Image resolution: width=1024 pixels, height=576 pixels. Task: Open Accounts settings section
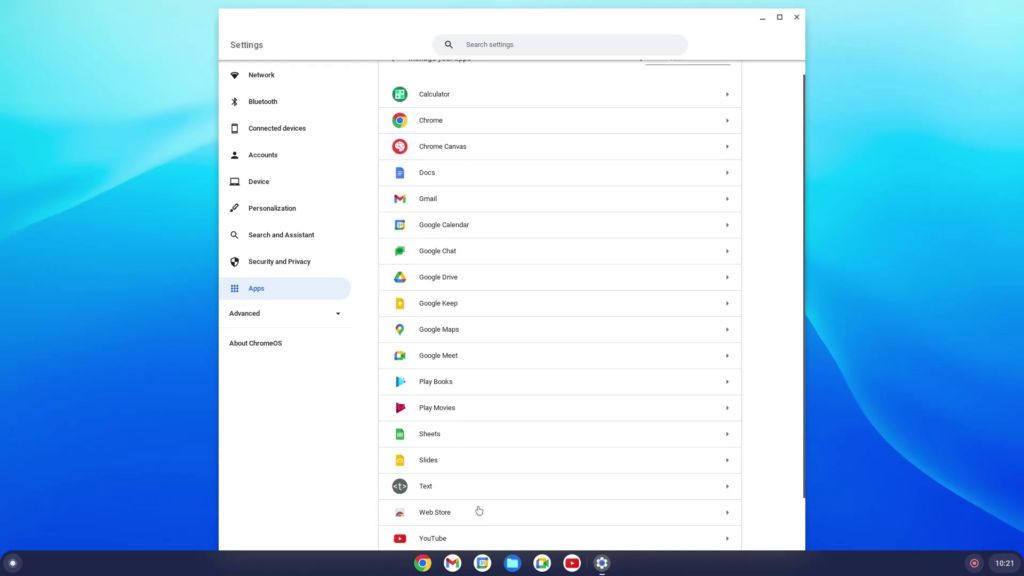coord(285,155)
